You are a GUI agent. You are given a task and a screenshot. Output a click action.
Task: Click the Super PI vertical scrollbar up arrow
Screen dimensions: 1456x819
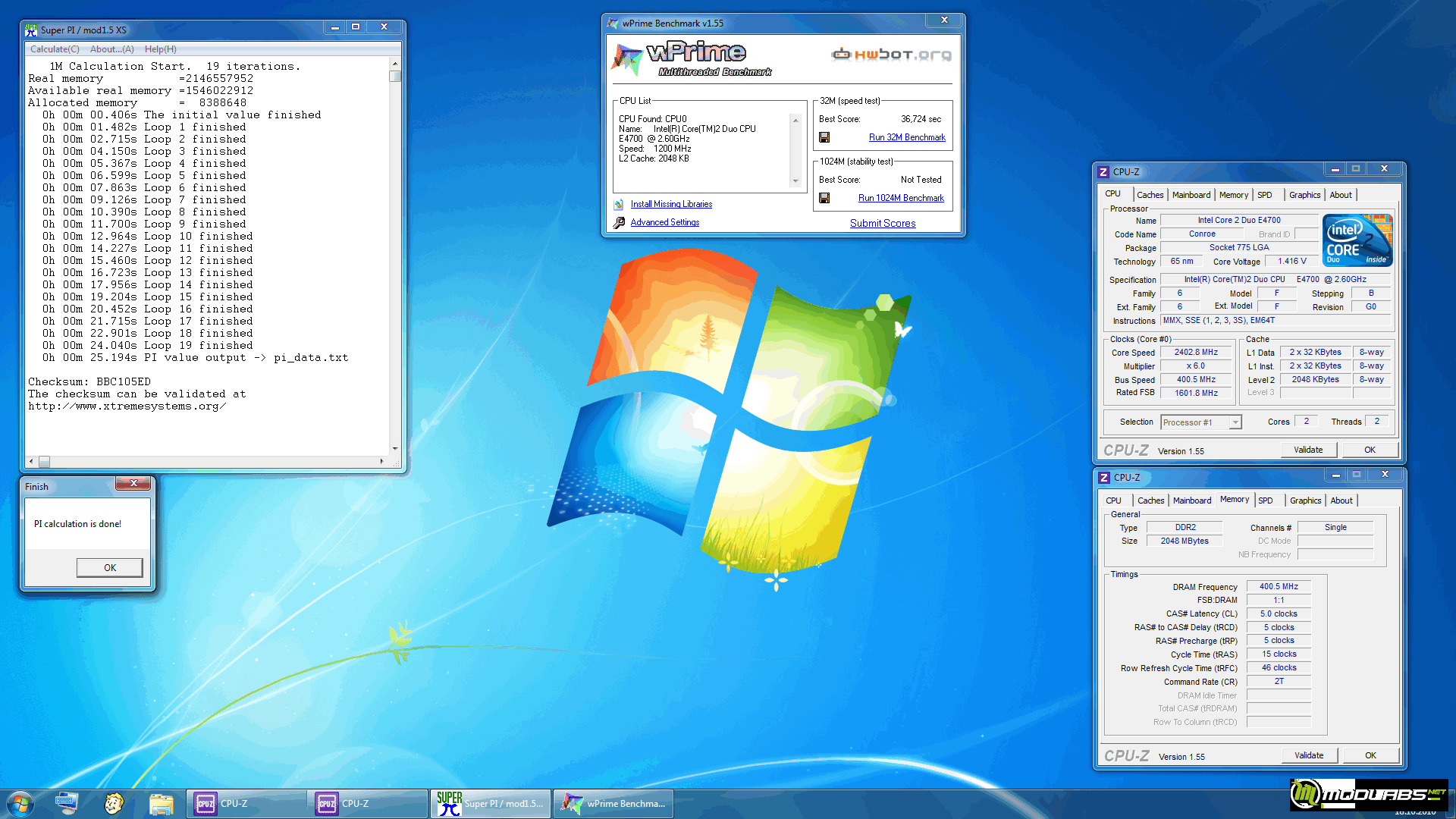tap(395, 64)
